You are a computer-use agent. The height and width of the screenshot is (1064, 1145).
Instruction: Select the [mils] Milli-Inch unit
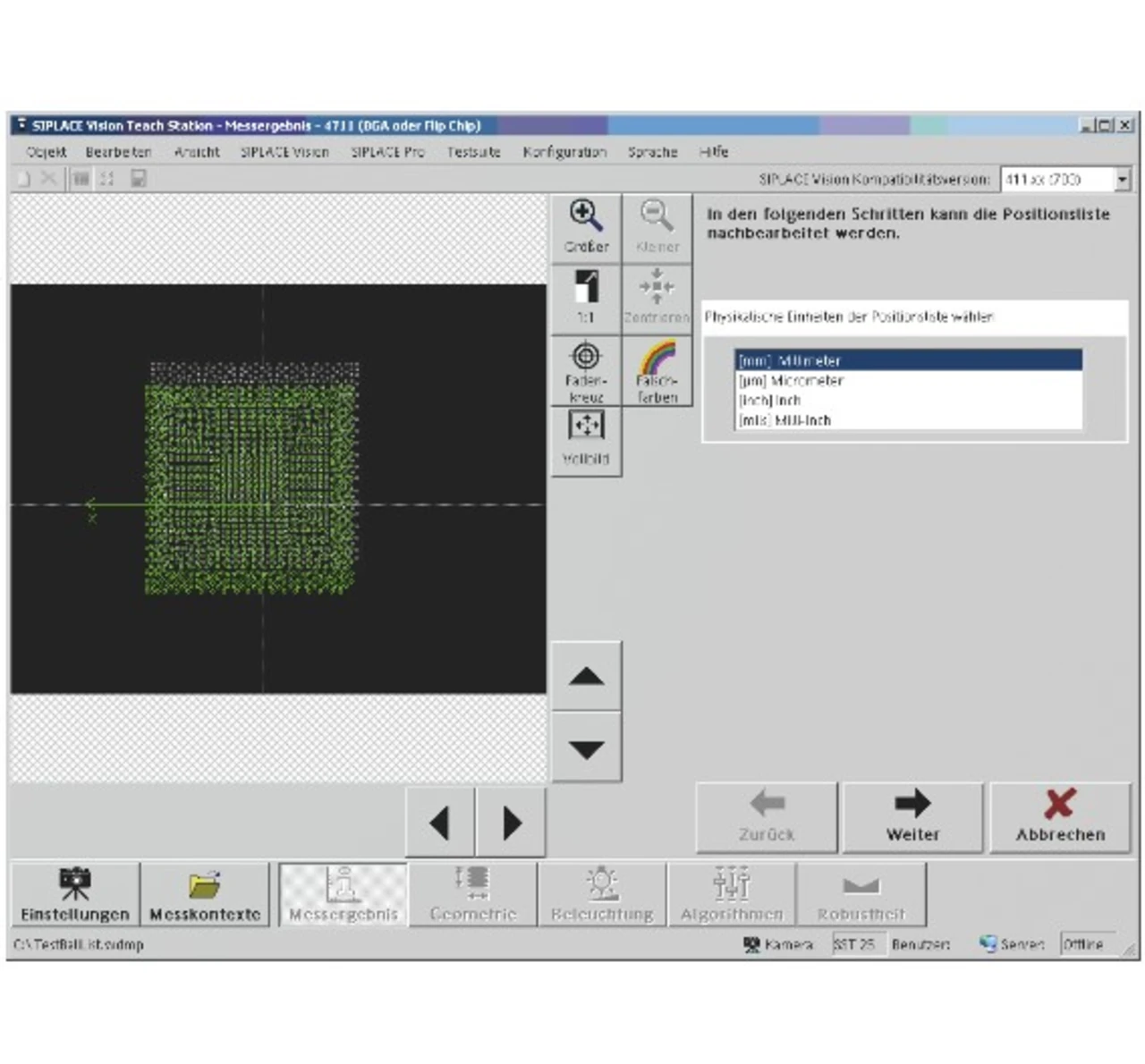(x=908, y=419)
